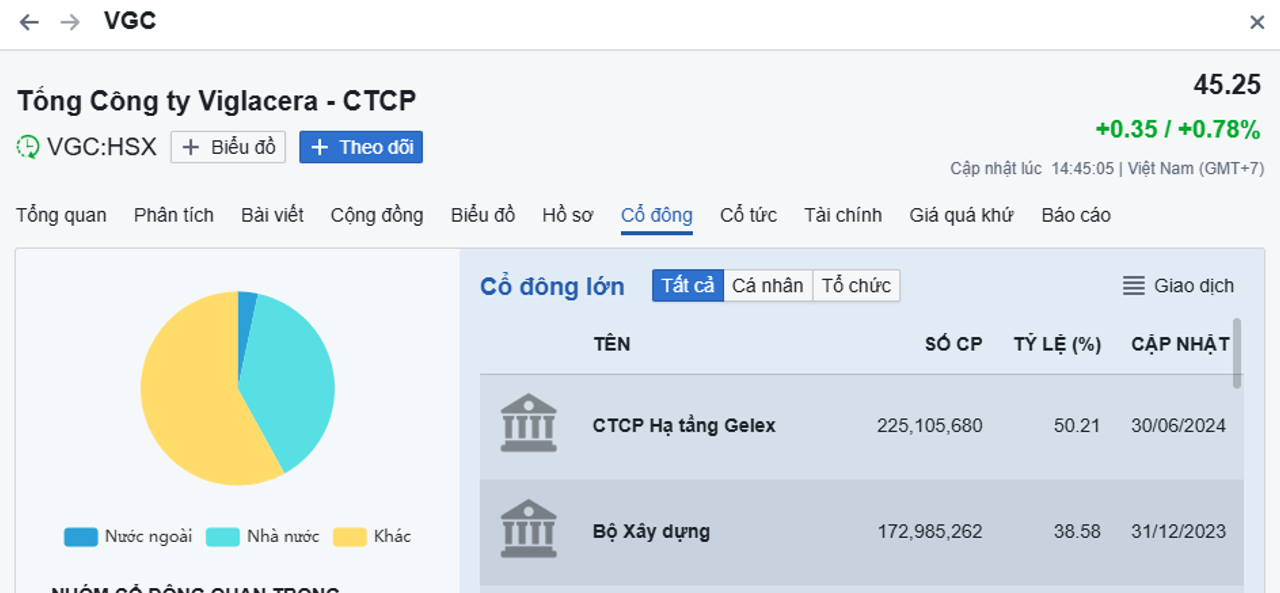Close the VGC panel
This screenshot has height=593, width=1280.
pos(1257,22)
